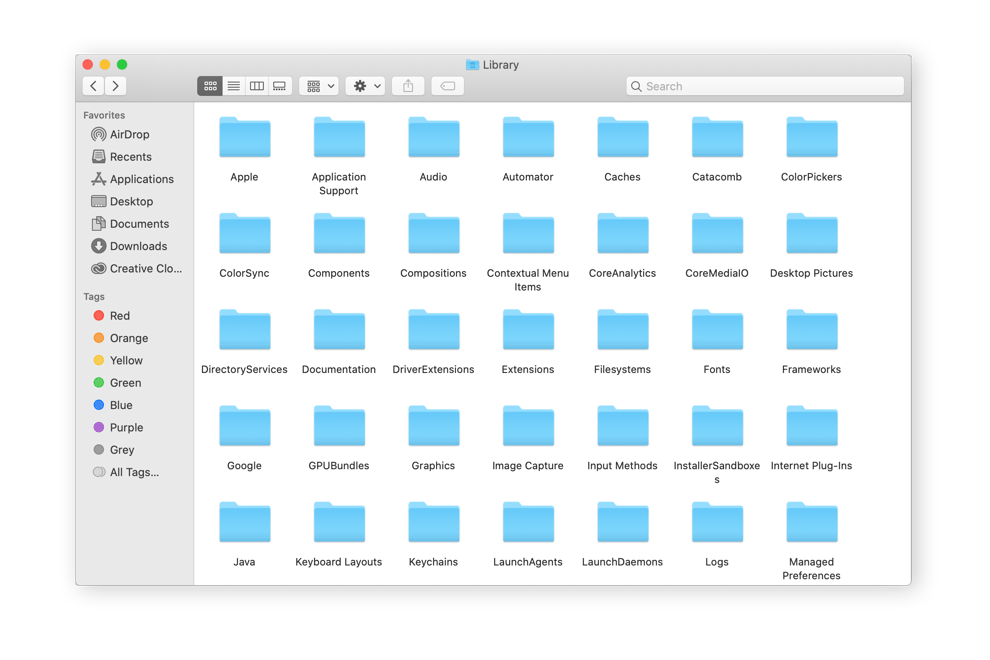The image size is (990, 660).
Task: Select the Image Capture folder
Action: point(528,438)
